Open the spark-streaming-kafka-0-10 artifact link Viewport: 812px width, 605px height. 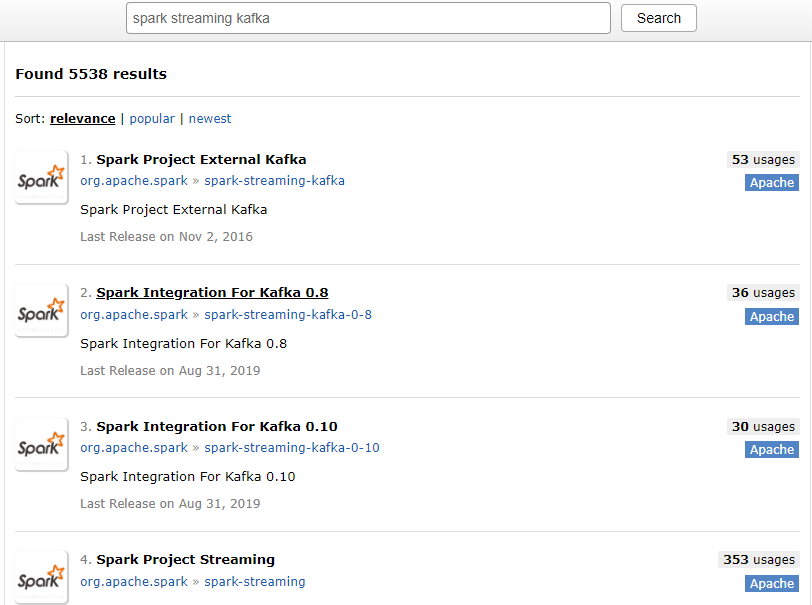[292, 448]
